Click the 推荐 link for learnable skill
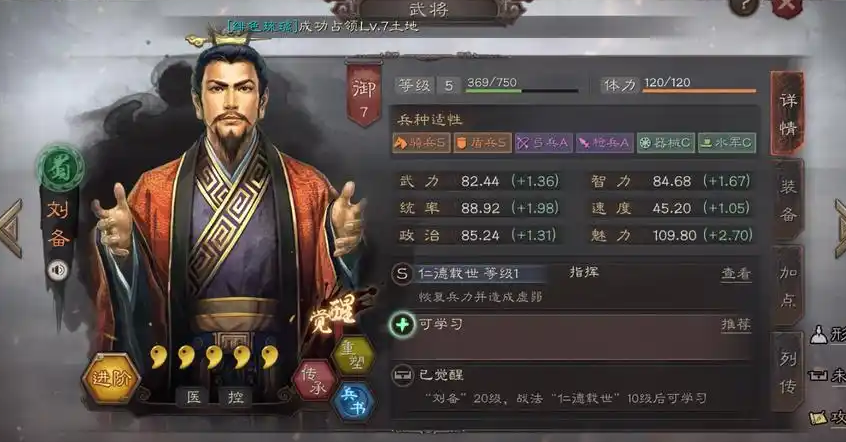Screen dimensions: 846x442 click(x=736, y=324)
